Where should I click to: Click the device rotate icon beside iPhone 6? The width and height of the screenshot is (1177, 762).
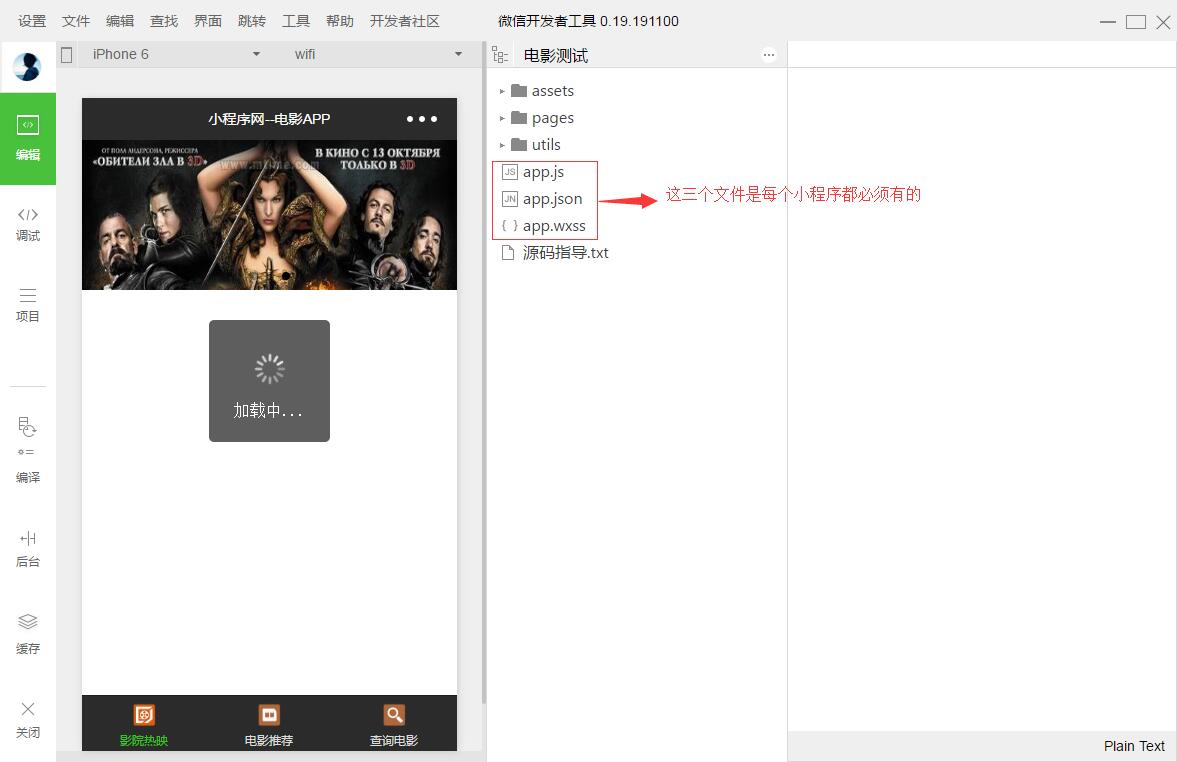pyautogui.click(x=67, y=55)
